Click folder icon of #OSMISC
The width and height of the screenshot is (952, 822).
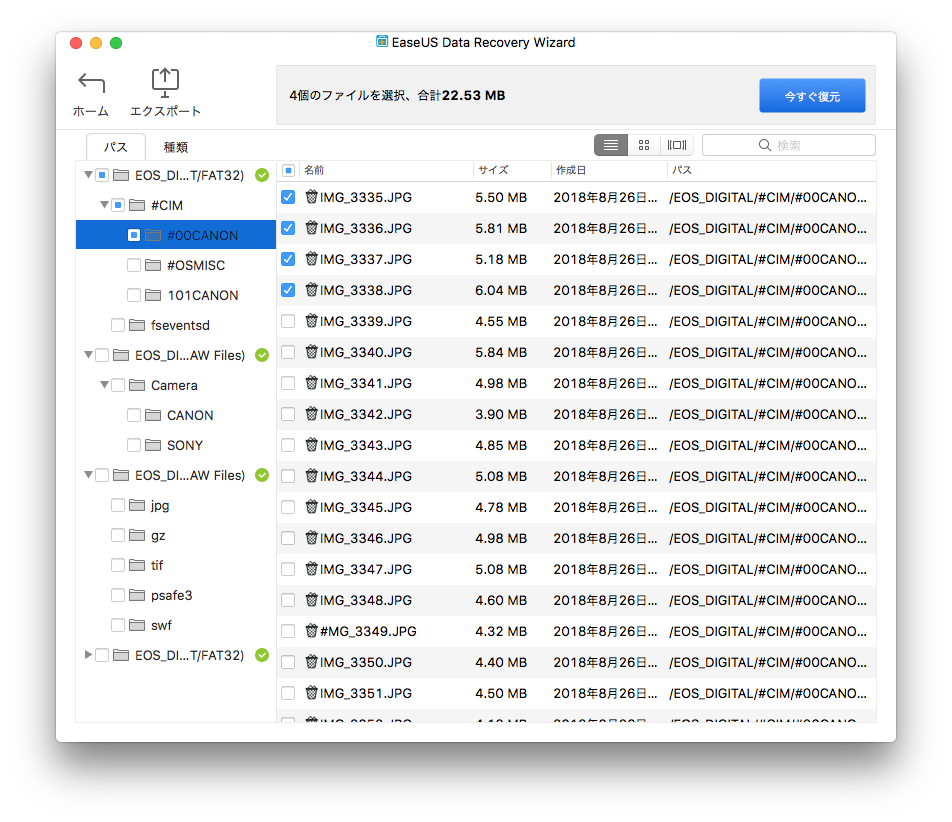point(153,265)
